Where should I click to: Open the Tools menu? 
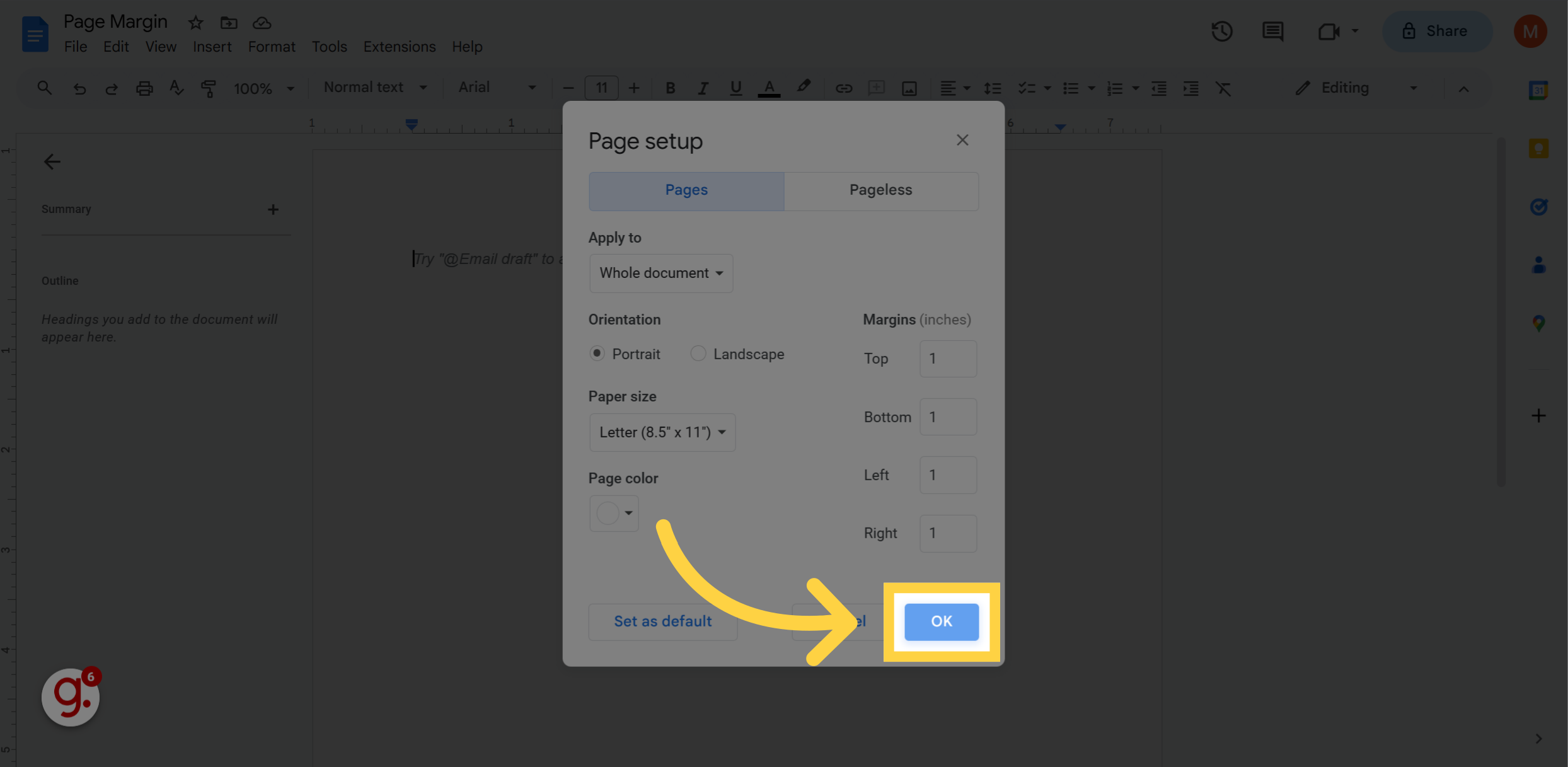tap(329, 47)
